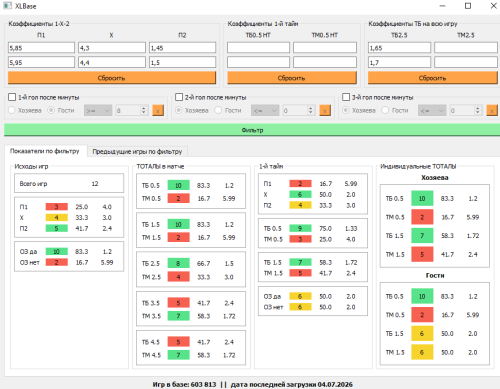500x389 pixels.
Task: Enable the '2-й гол после минуты' checkbox
Action: (179, 97)
